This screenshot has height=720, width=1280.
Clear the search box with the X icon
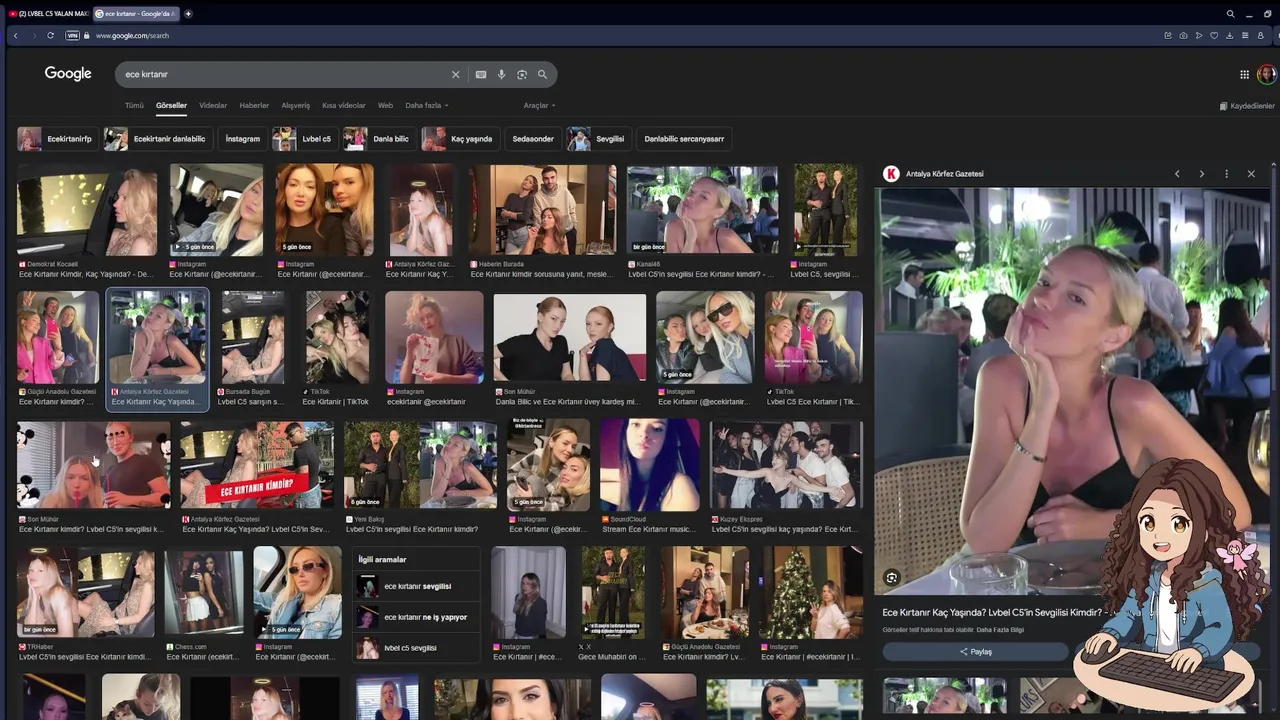pos(455,74)
